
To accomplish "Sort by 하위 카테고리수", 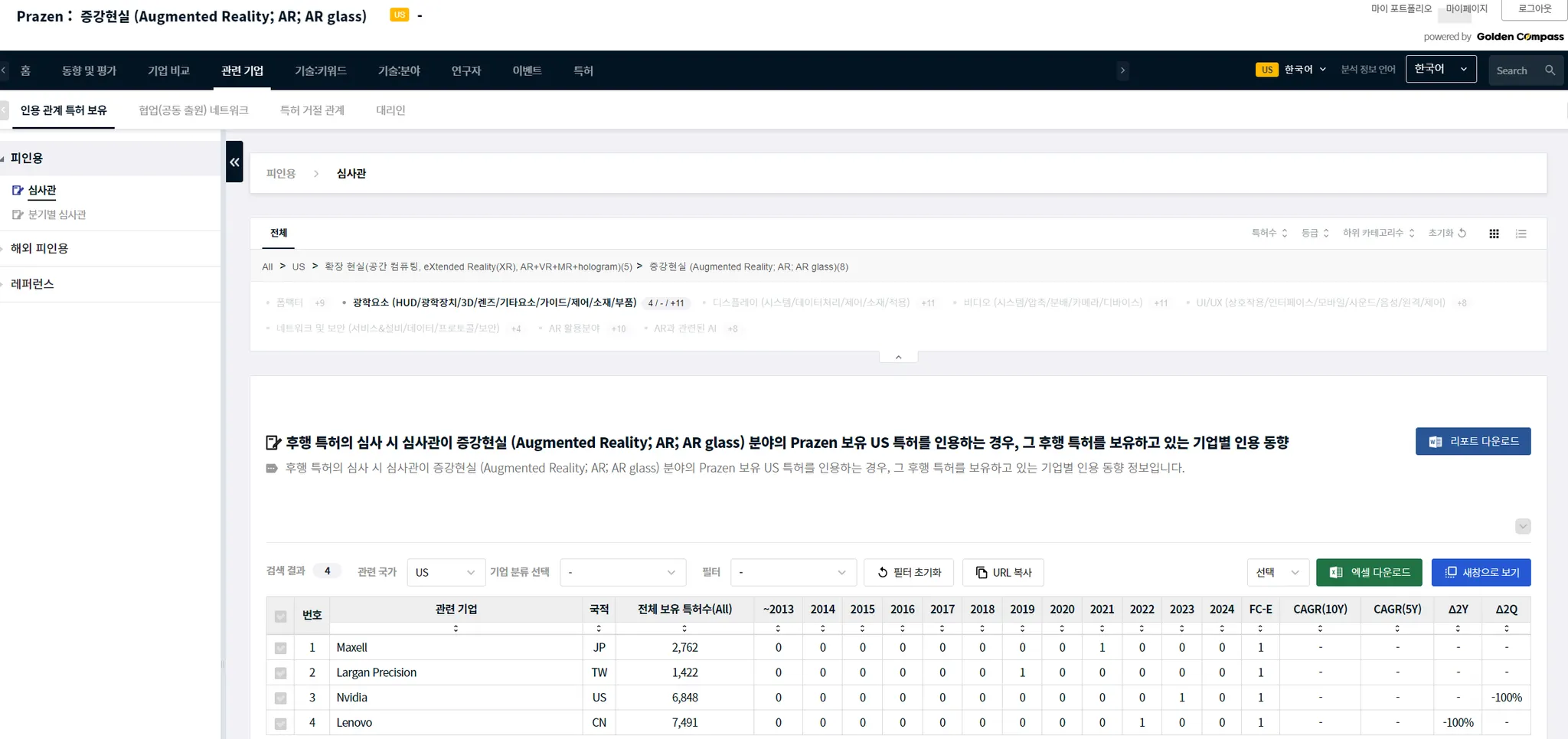I will [x=1379, y=233].
